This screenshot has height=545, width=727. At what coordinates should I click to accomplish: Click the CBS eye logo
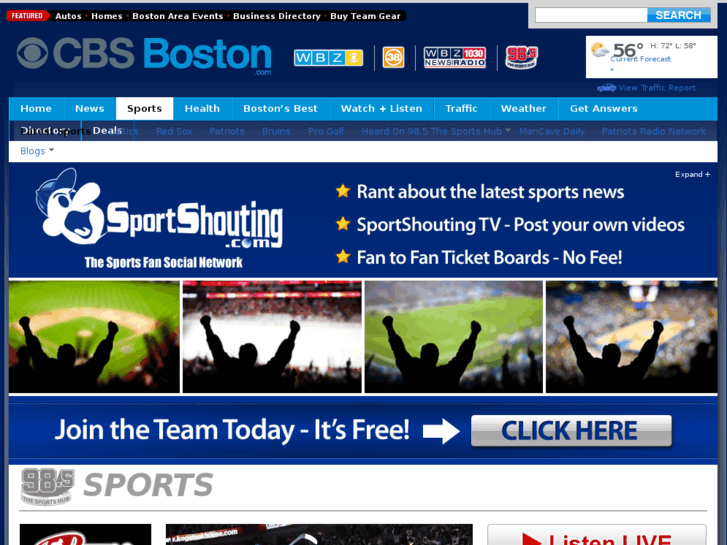(32, 53)
